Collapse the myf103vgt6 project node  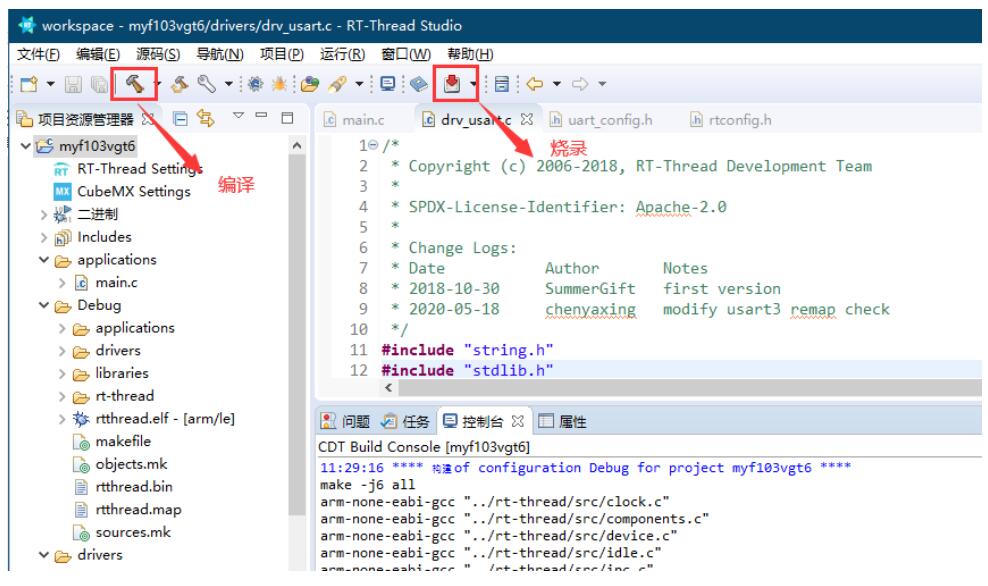click(25, 146)
